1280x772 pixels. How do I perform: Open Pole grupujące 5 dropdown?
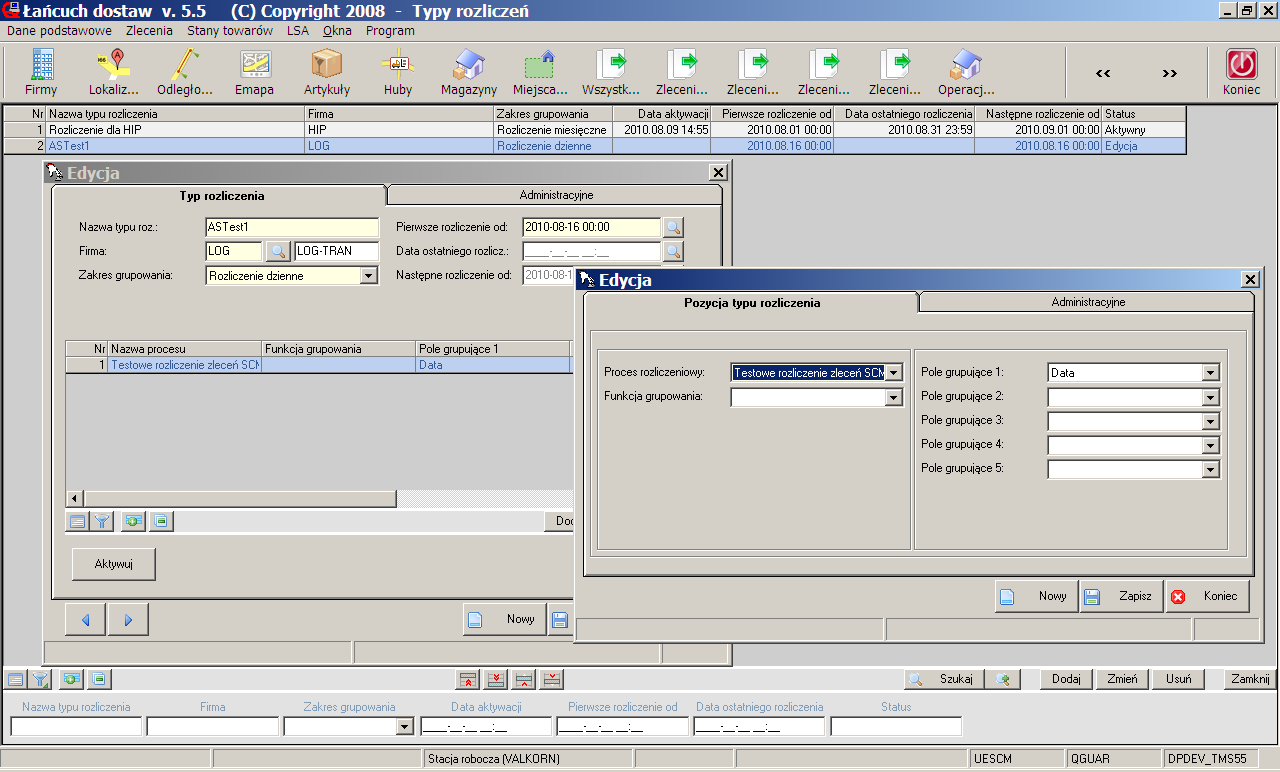tap(1211, 469)
